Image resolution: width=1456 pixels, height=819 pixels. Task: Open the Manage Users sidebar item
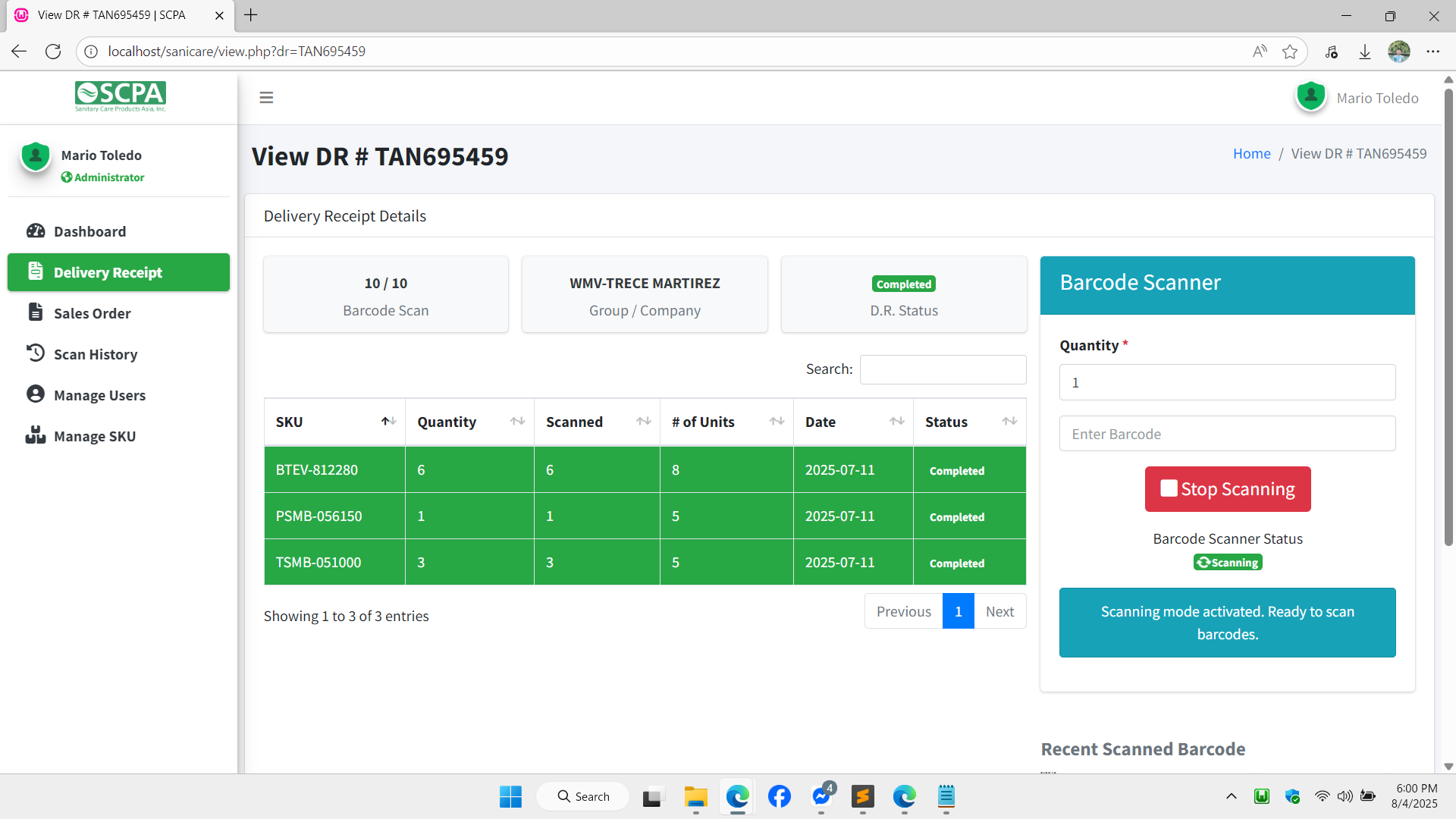(x=99, y=395)
